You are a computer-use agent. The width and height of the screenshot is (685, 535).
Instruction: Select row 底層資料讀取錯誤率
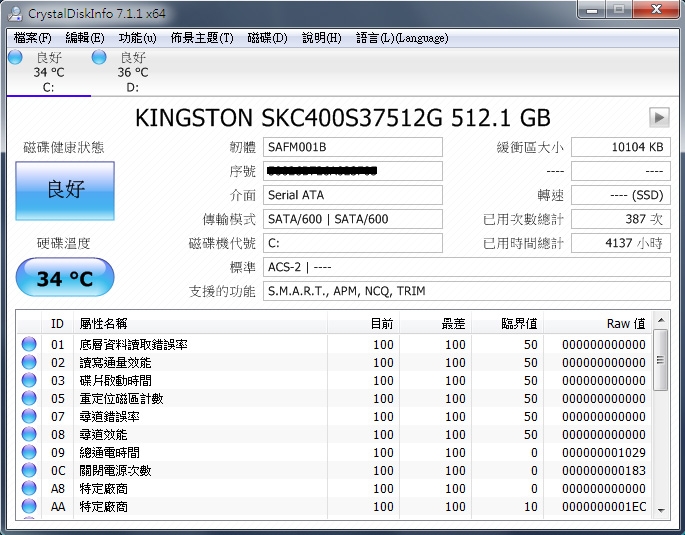pos(334,344)
